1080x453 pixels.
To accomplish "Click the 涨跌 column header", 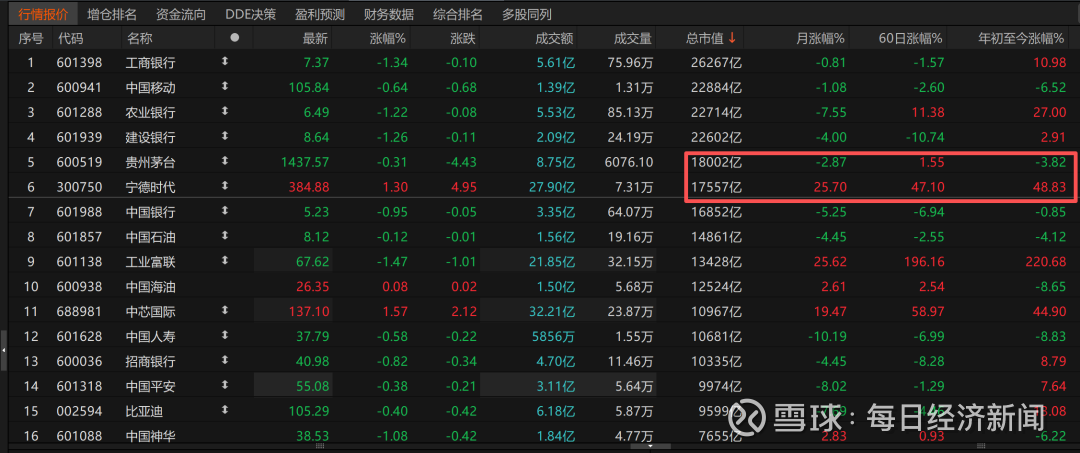I will click(462, 39).
